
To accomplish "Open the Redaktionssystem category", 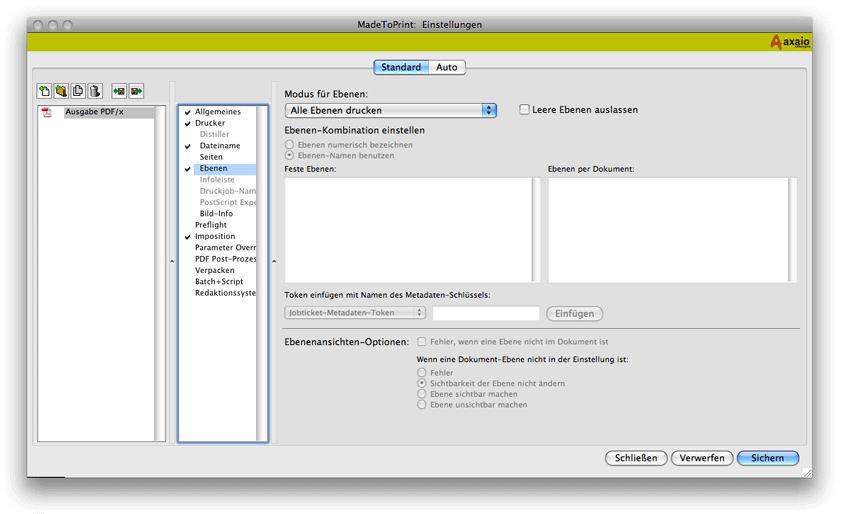I will (x=226, y=293).
